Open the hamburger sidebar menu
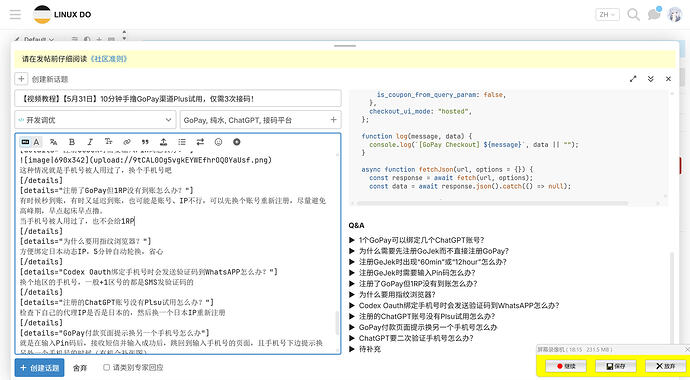Image resolution: width=690 pixels, height=380 pixels. point(15,15)
